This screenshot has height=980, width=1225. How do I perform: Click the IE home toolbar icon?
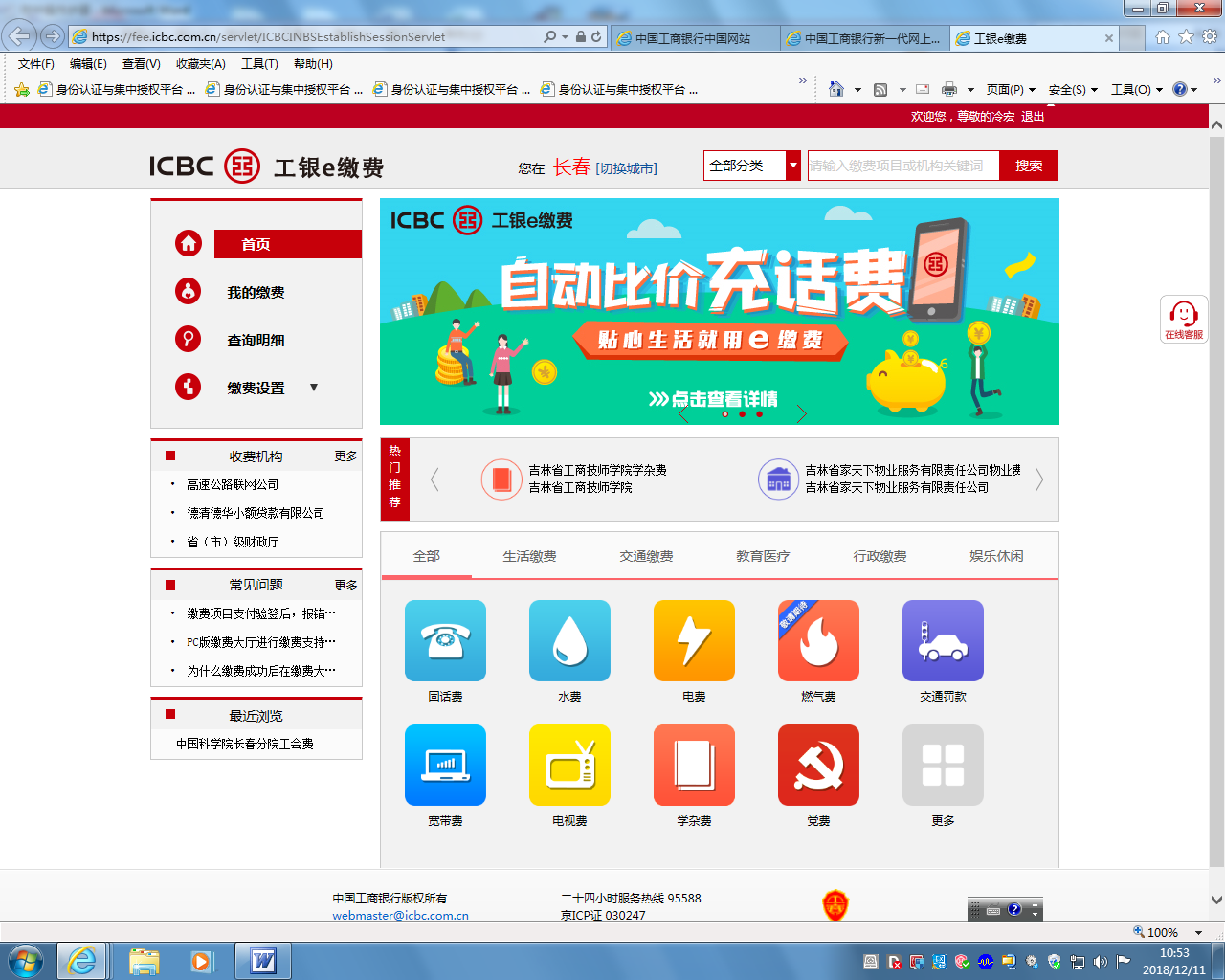pyautogui.click(x=1163, y=36)
